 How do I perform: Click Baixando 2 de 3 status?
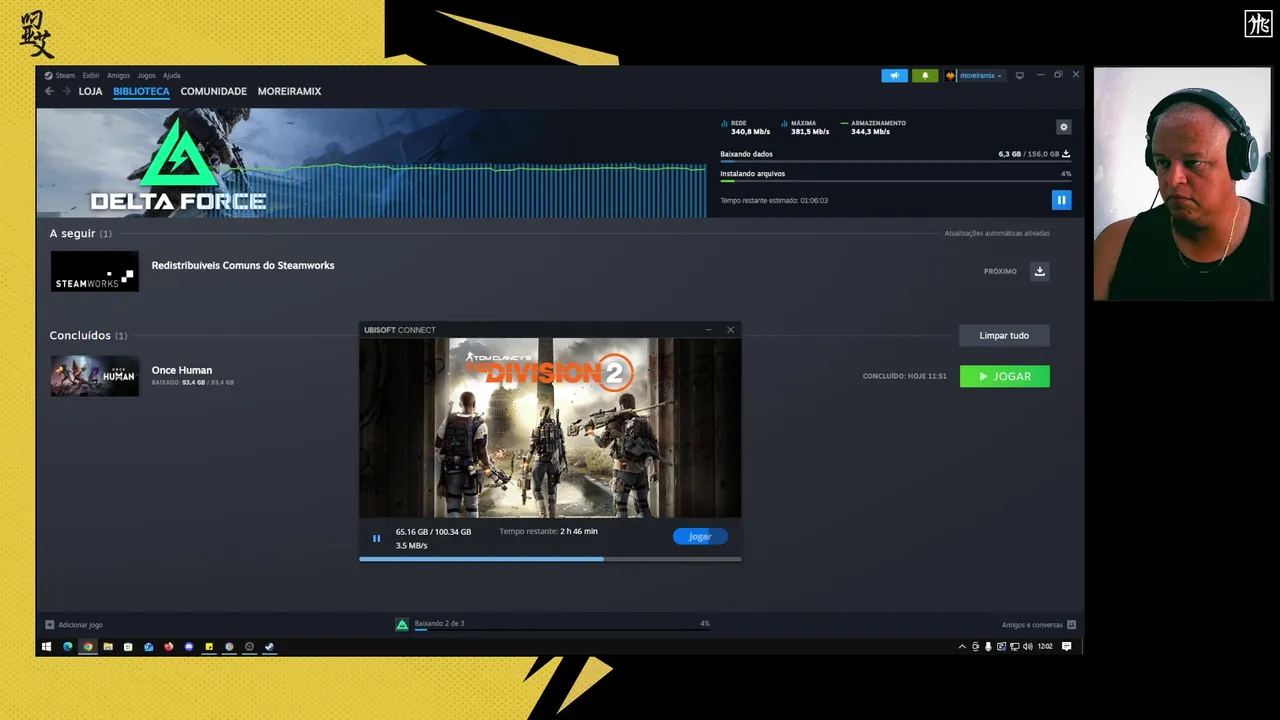(439, 623)
